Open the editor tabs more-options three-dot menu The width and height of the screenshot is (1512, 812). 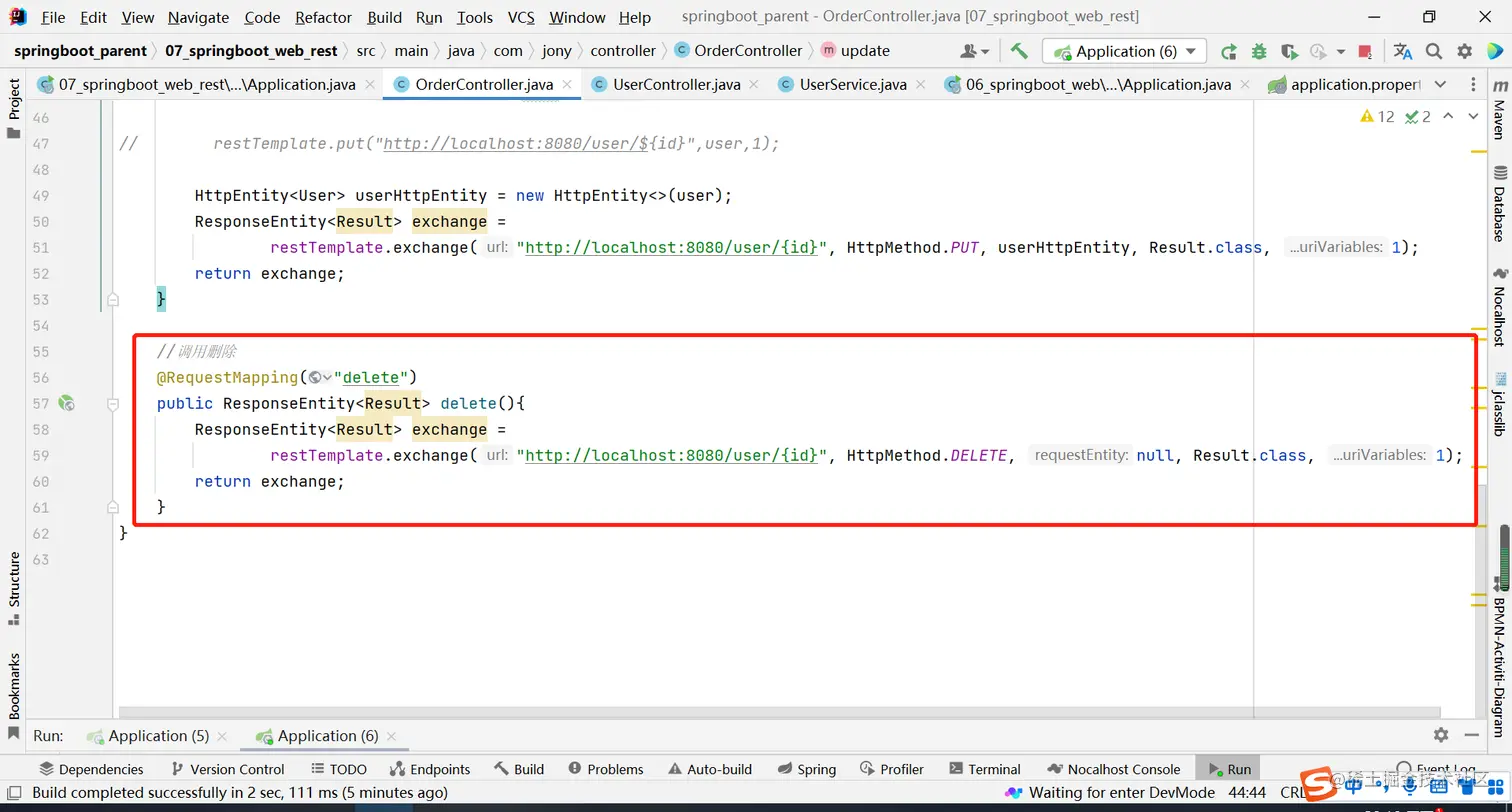[1474, 84]
